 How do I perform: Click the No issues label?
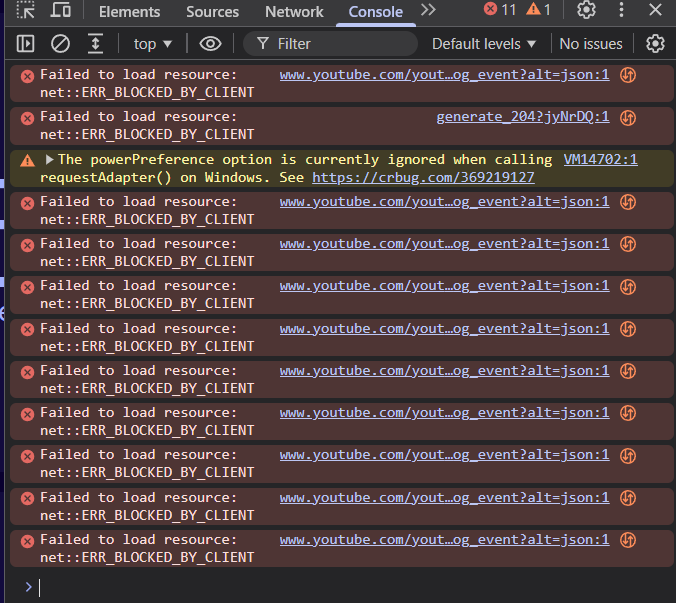click(591, 44)
